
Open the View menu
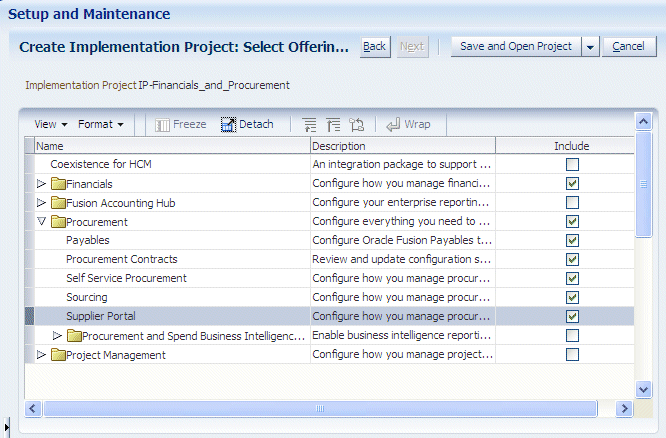pyautogui.click(x=51, y=124)
